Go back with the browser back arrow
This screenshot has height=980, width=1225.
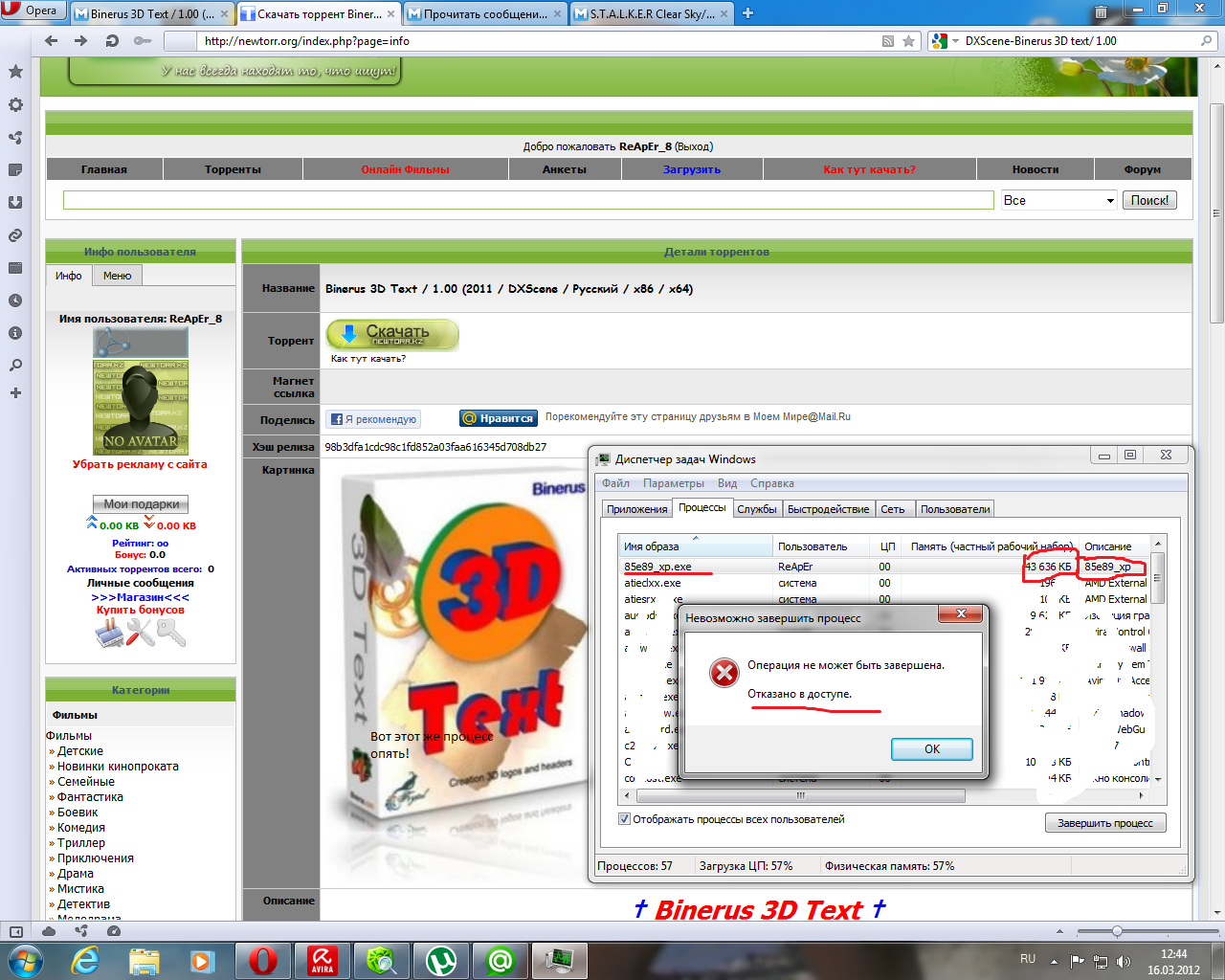click(x=52, y=40)
